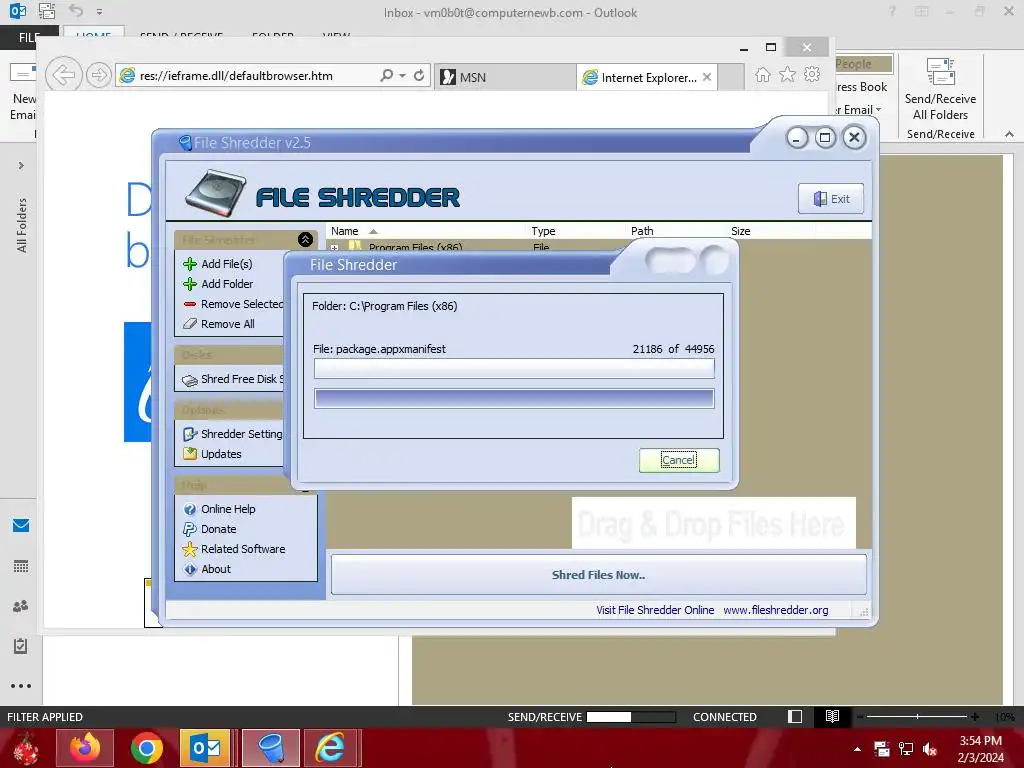The width and height of the screenshot is (1024, 768).
Task: Click Exit button in File Shredder
Action: click(831, 199)
